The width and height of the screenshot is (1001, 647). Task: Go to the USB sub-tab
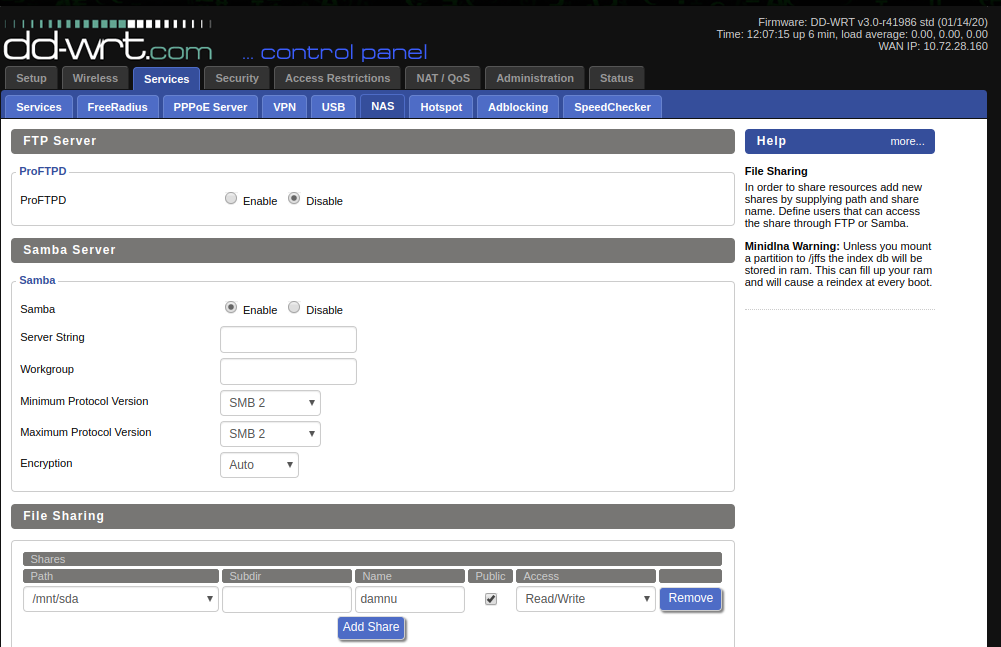[x=333, y=107]
